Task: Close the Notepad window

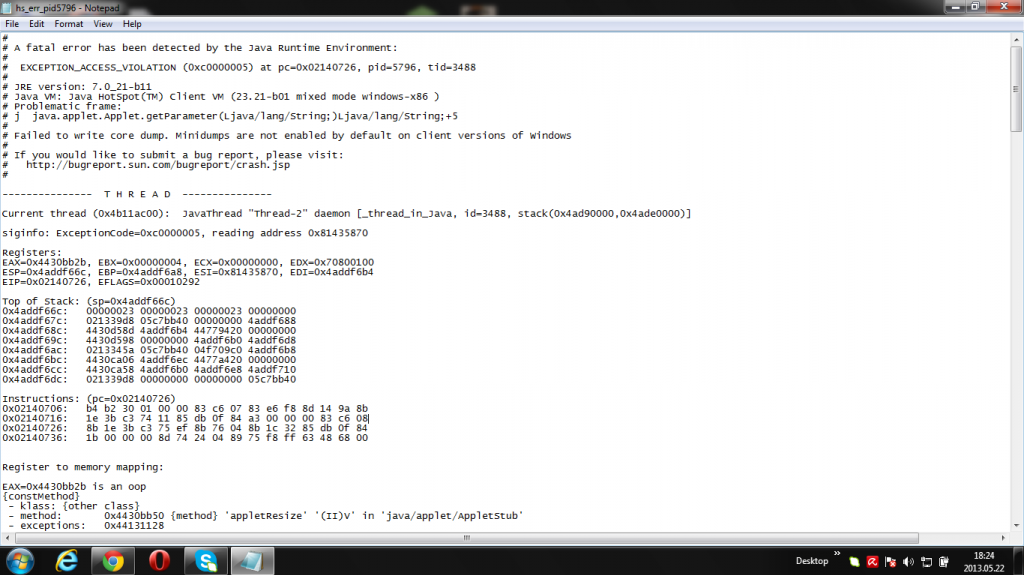Action: pos(1004,7)
